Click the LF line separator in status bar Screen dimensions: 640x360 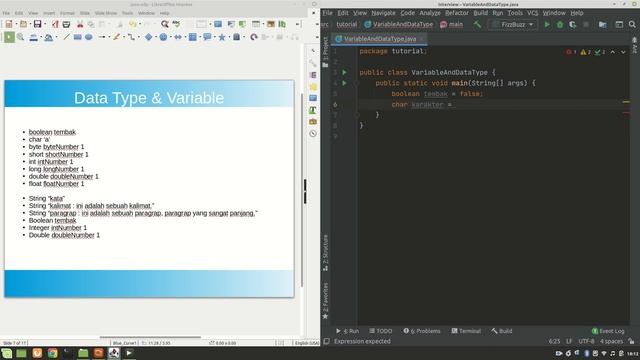[x=569, y=341]
